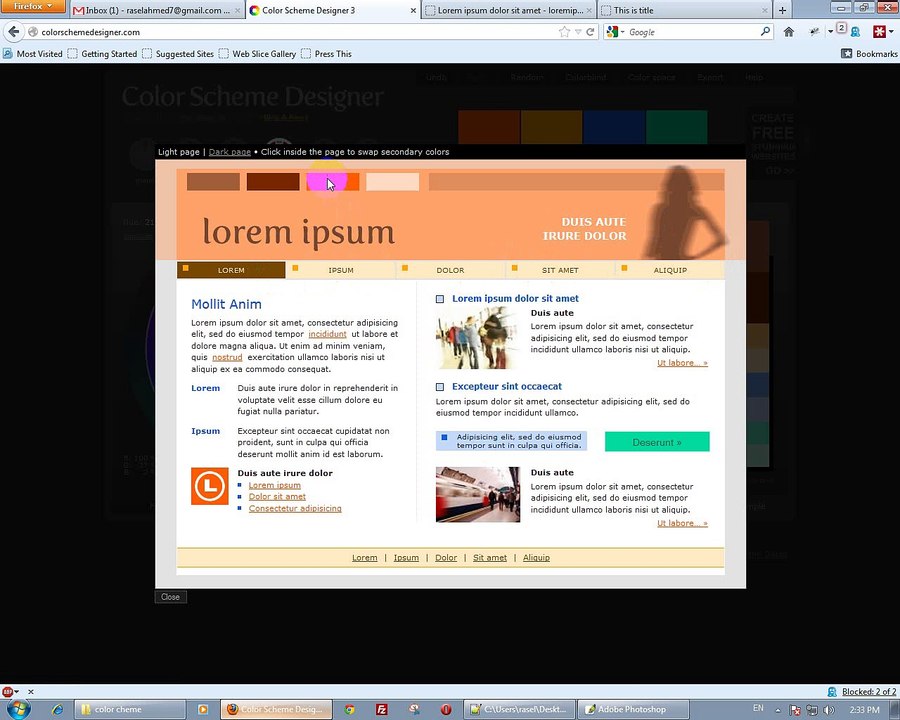Click the footer Aliquip link
Screen dimensions: 900x720
click(536, 558)
